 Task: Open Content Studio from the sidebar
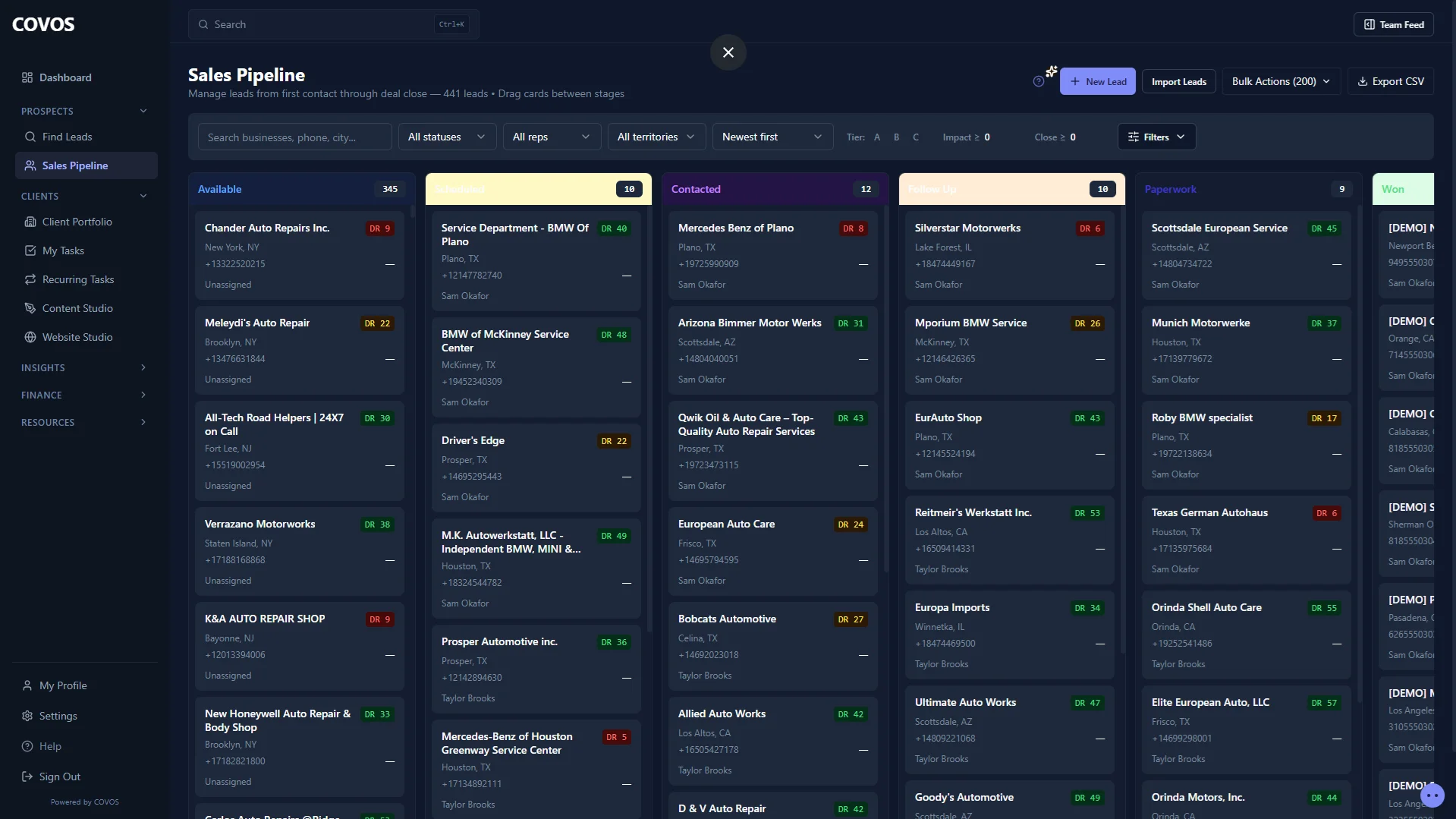78,308
